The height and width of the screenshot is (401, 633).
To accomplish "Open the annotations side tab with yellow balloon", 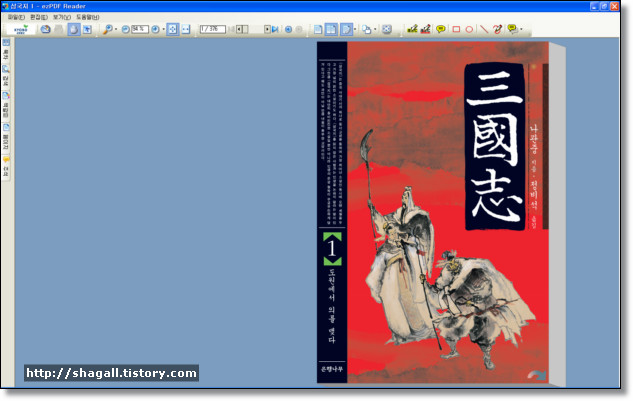I will 6,167.
